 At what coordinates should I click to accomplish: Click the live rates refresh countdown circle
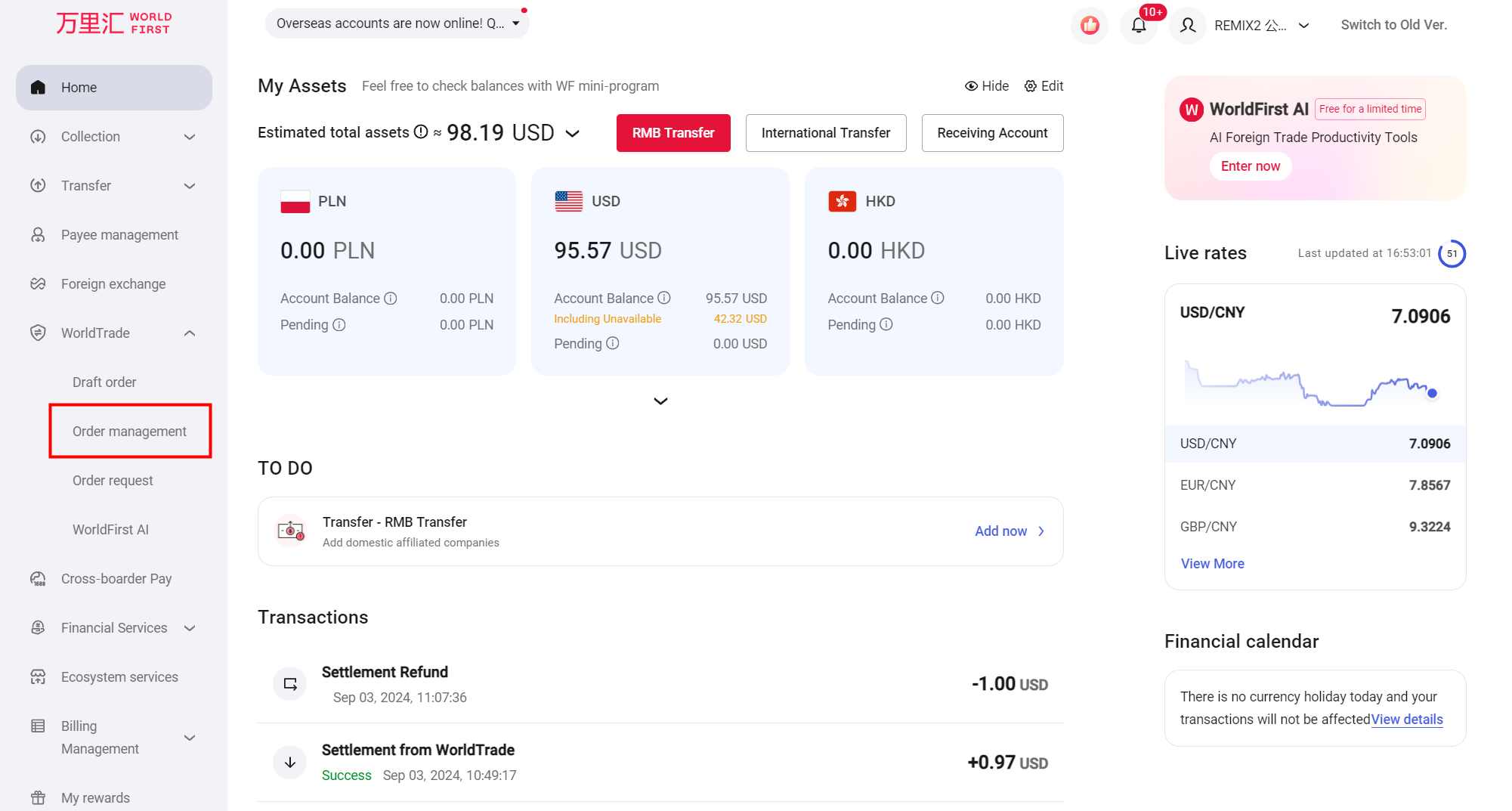1452,253
